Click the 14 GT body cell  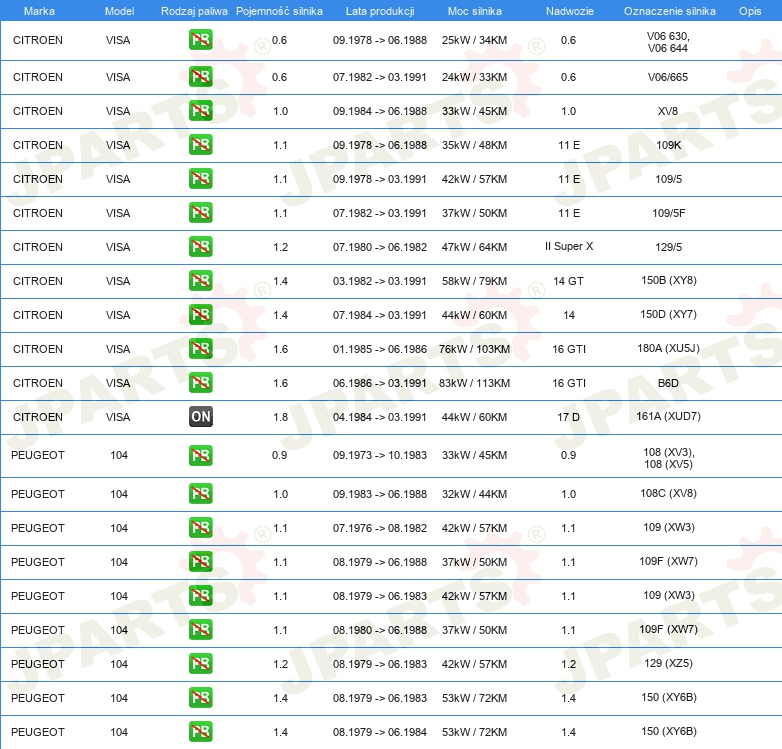click(568, 281)
